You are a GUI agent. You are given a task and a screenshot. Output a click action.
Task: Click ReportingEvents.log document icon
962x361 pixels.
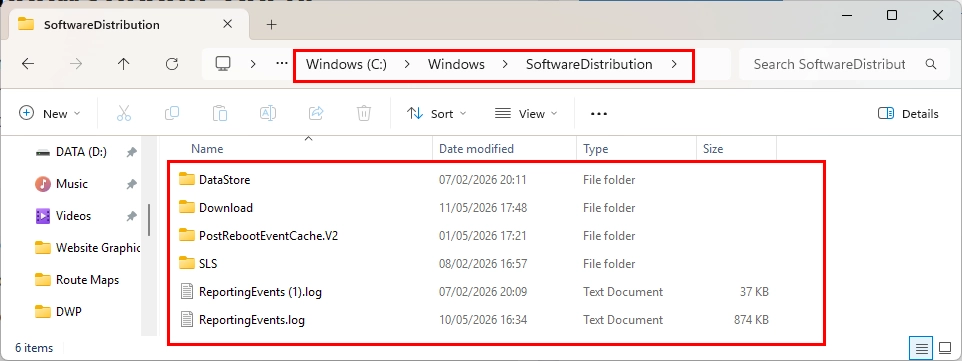187,319
